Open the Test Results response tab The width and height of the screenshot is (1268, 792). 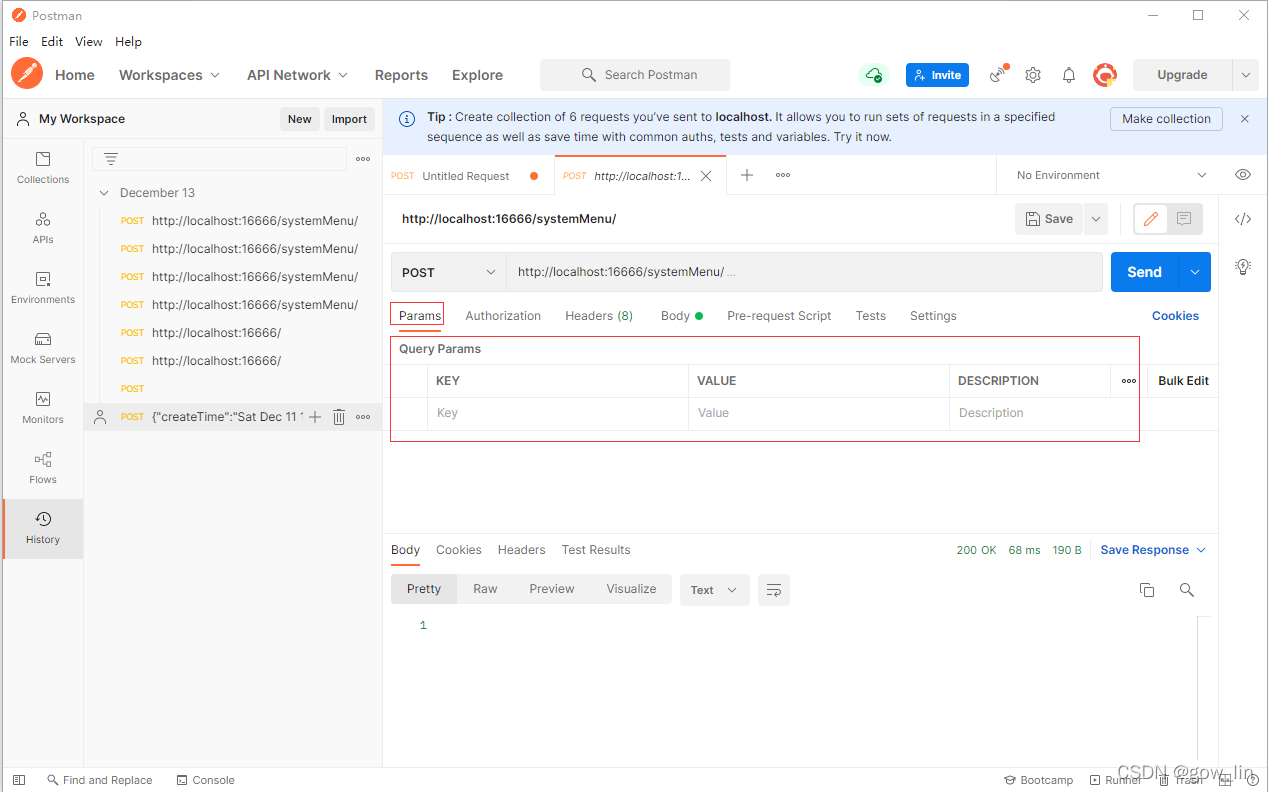[596, 550]
